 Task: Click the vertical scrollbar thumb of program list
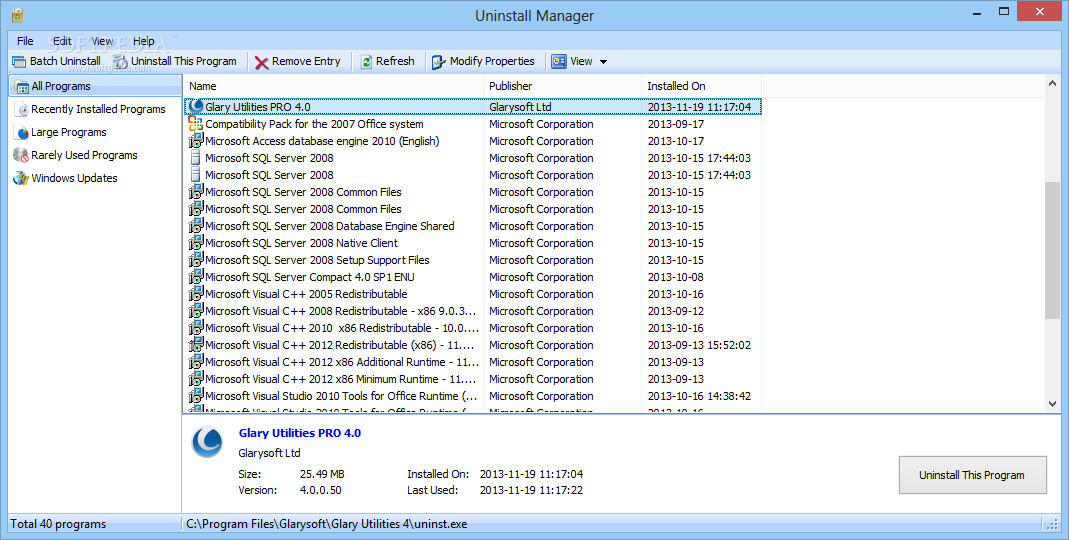pos(1052,250)
